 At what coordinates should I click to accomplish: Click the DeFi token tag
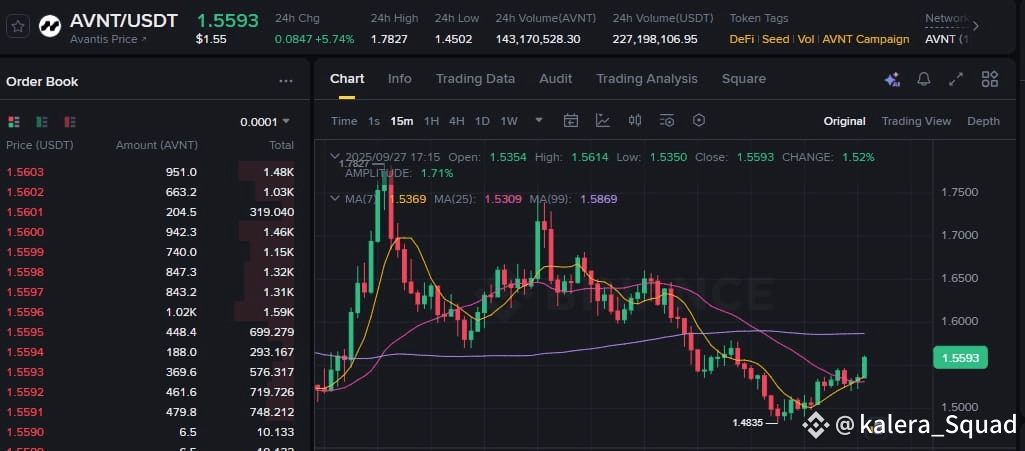(x=742, y=39)
